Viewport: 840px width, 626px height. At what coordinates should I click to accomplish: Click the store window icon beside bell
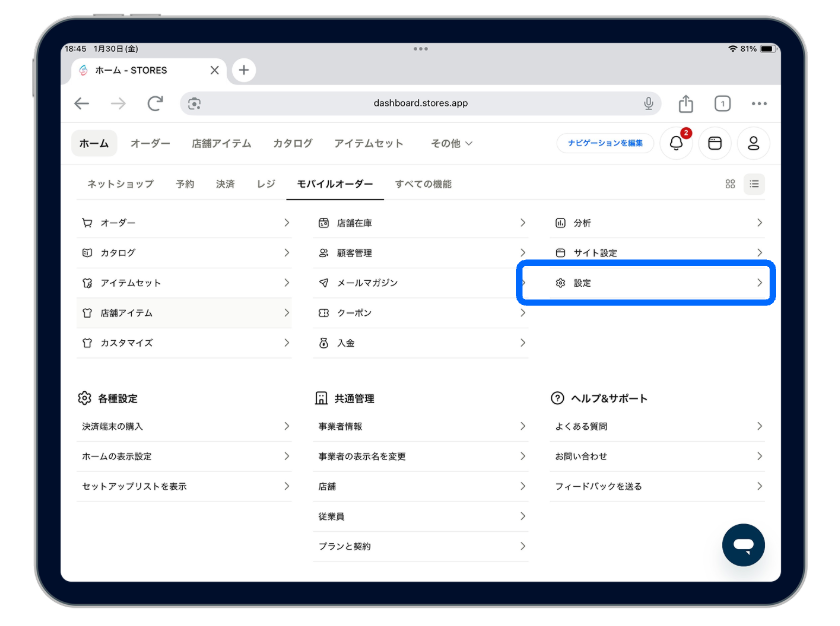pos(714,144)
